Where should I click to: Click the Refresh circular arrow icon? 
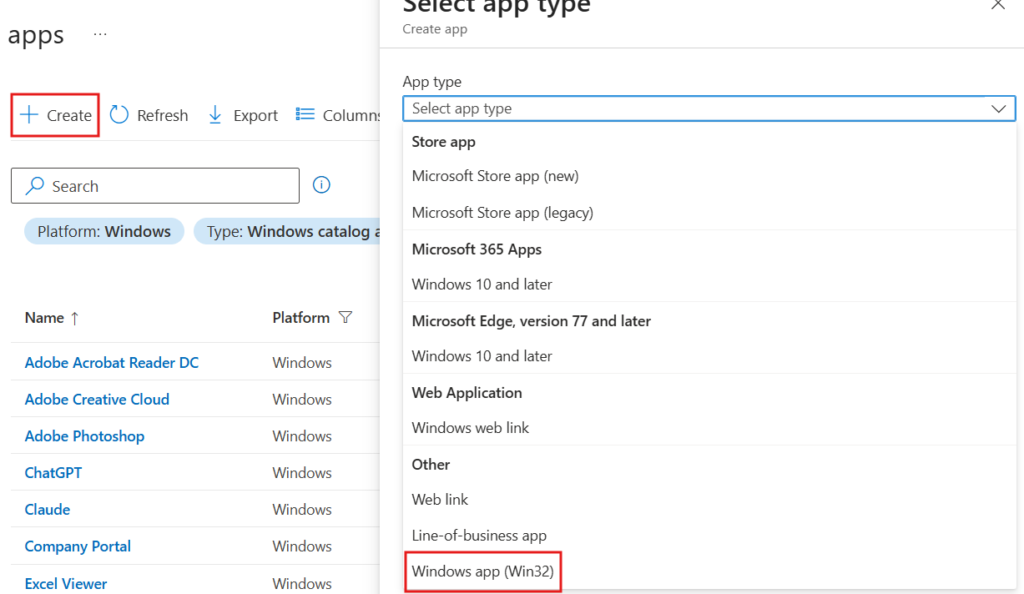pos(119,115)
